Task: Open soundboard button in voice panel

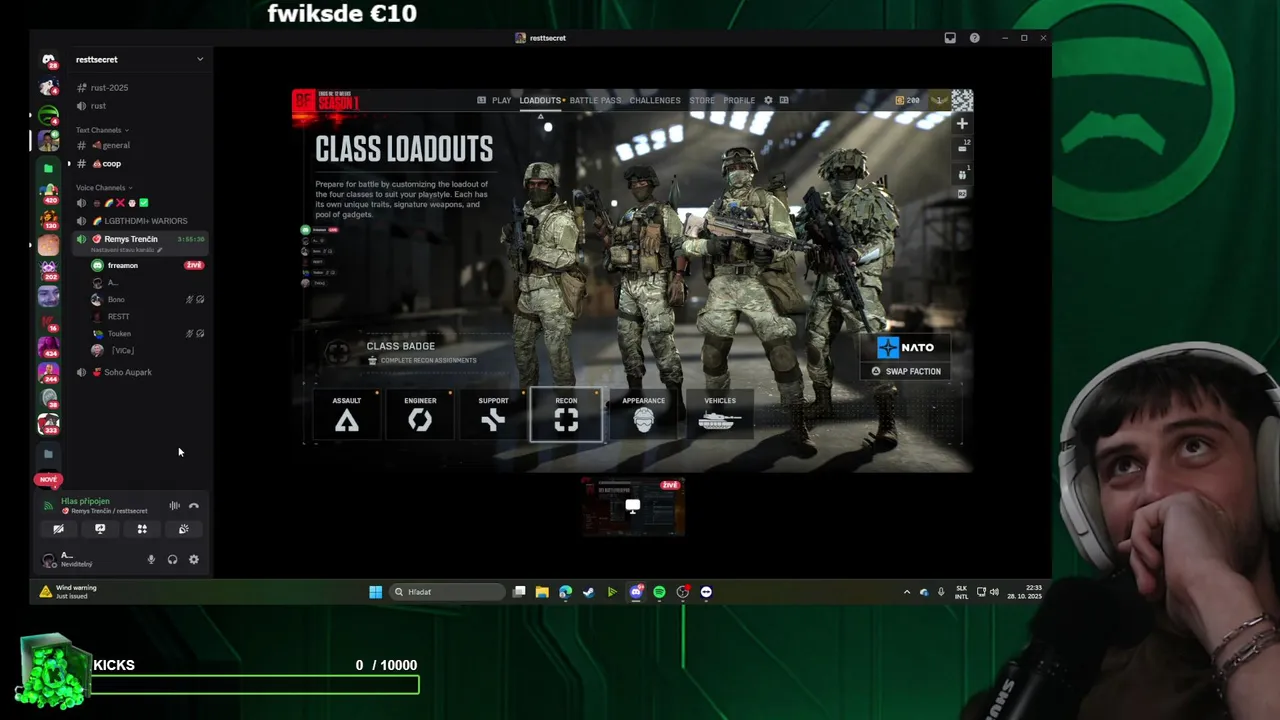Action: tap(183, 529)
